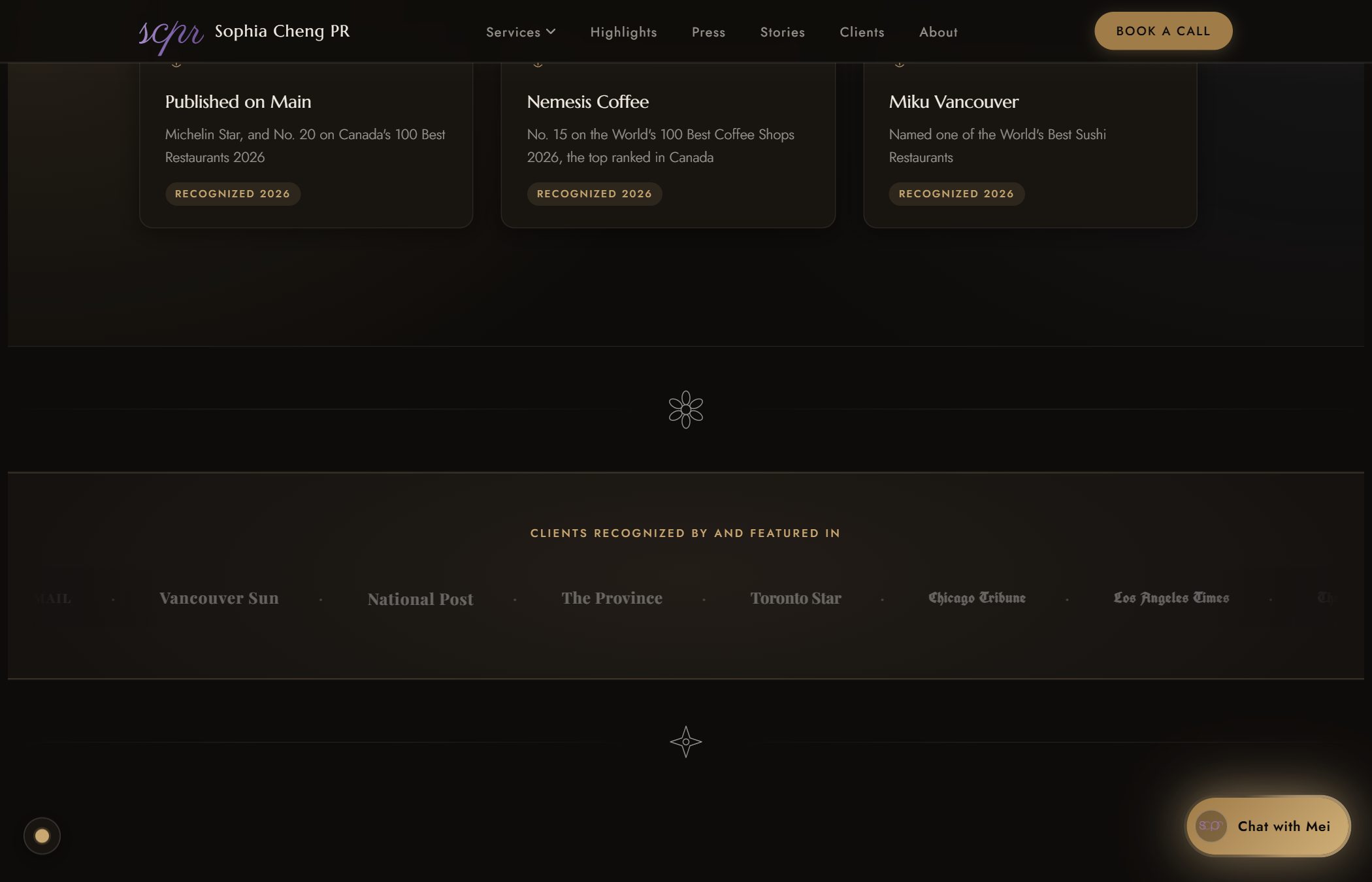Click the Vancouver Sun logo
The height and width of the screenshot is (882, 1372).
coord(219,598)
